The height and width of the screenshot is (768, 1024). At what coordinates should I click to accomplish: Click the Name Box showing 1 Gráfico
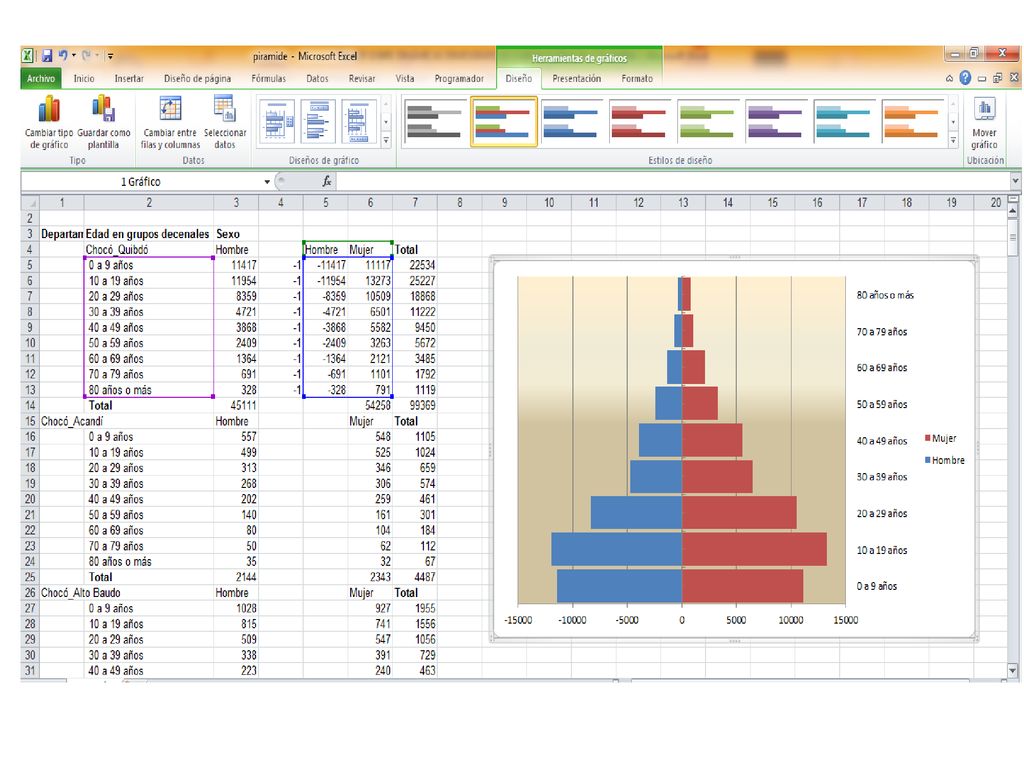[141, 182]
